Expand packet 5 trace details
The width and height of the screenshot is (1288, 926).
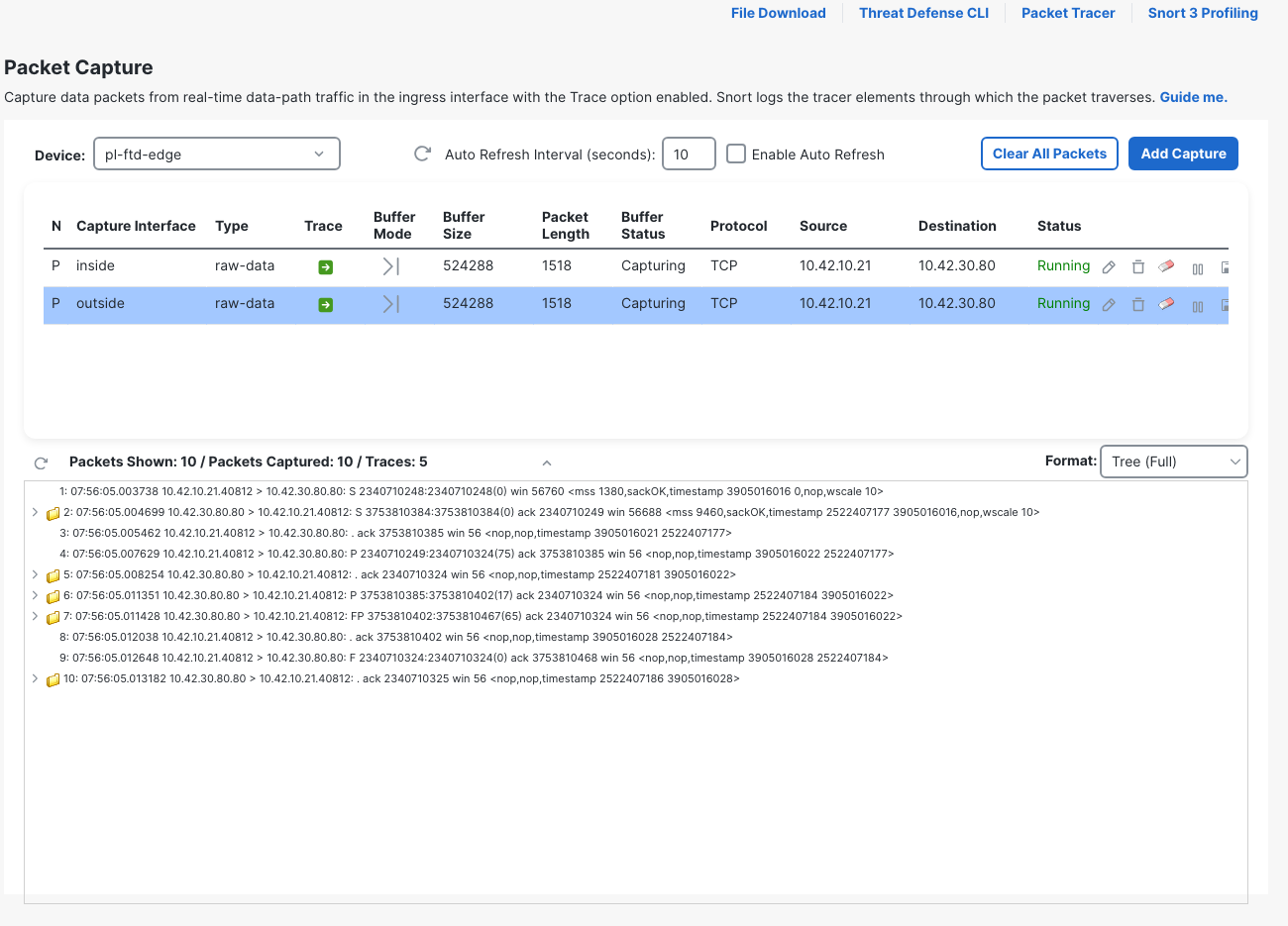tap(35, 574)
